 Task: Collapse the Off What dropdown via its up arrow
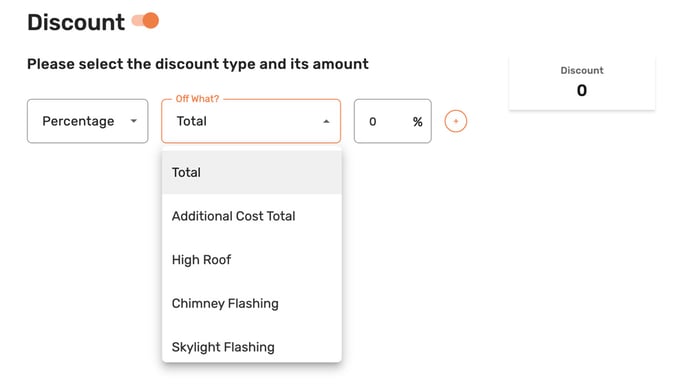click(x=326, y=122)
